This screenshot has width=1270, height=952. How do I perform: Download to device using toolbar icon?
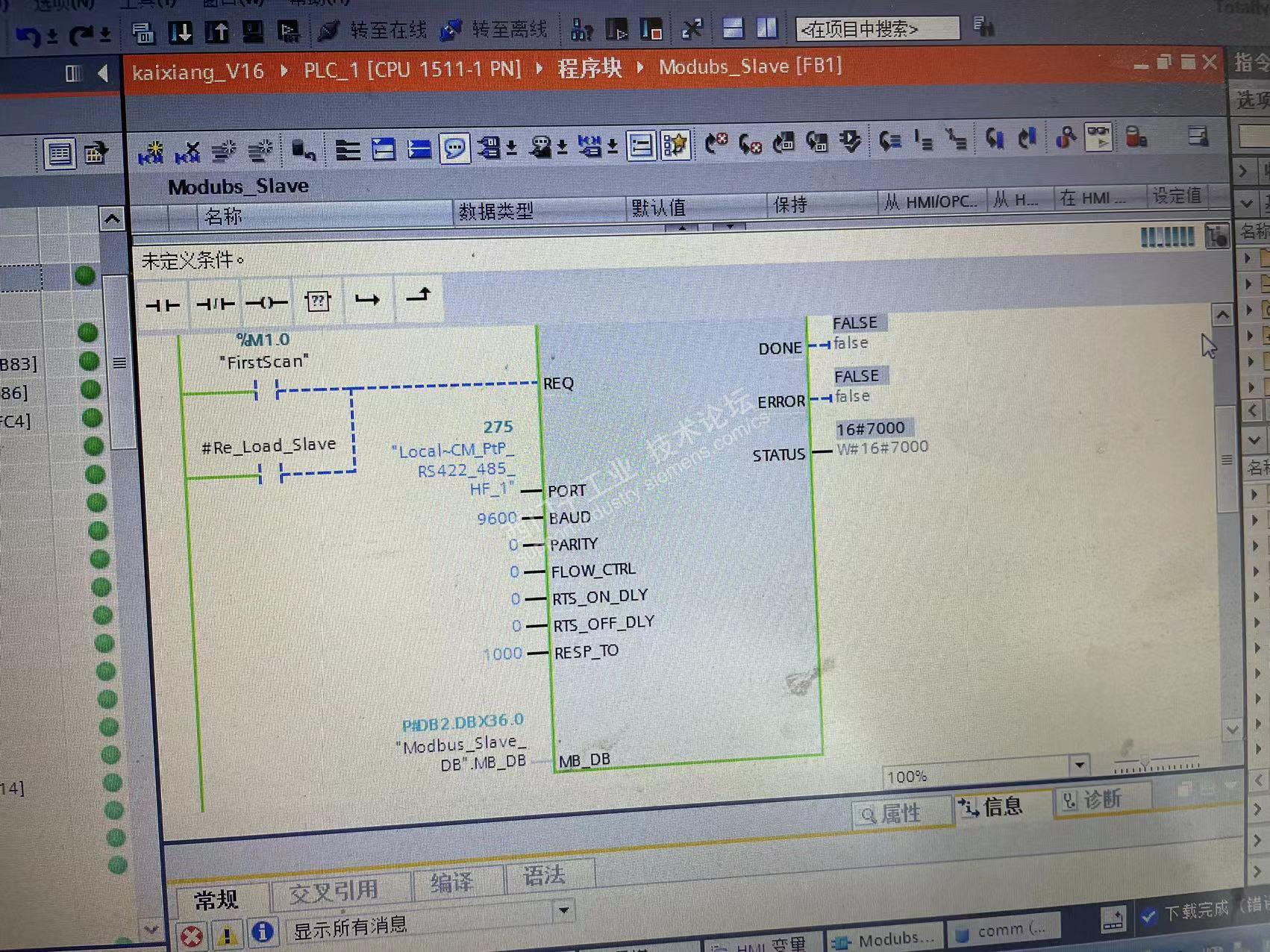pos(181,32)
